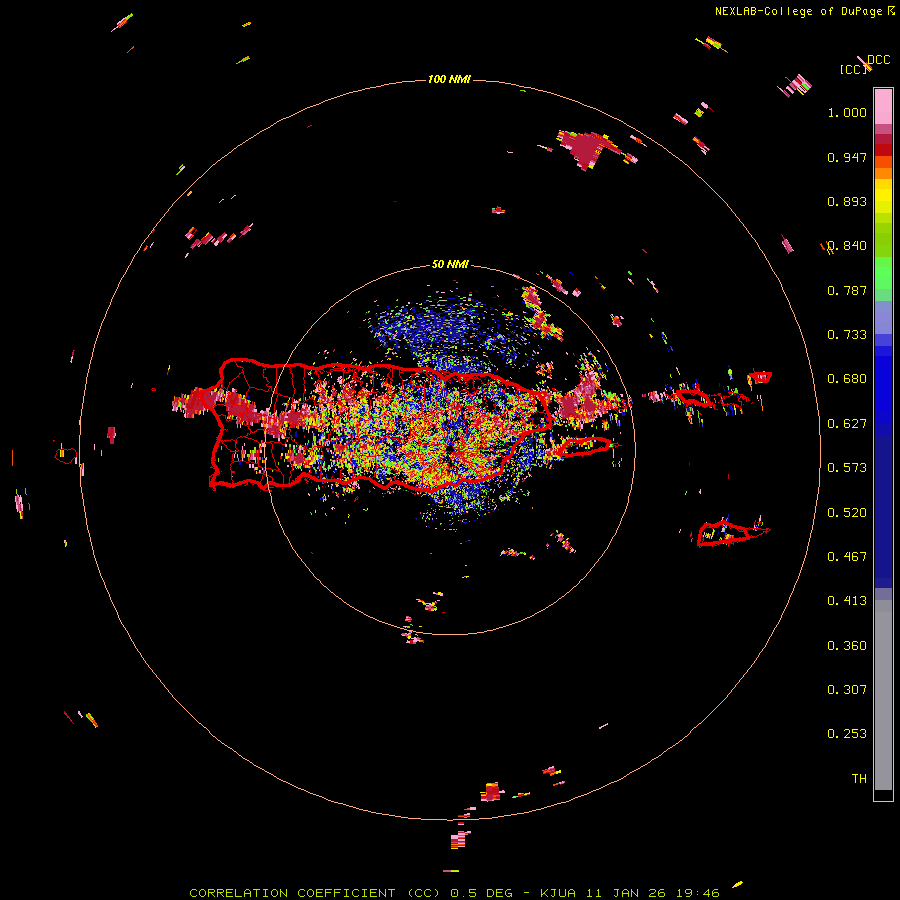
Task: Click the 0.253 color scale value
Action: [x=847, y=734]
